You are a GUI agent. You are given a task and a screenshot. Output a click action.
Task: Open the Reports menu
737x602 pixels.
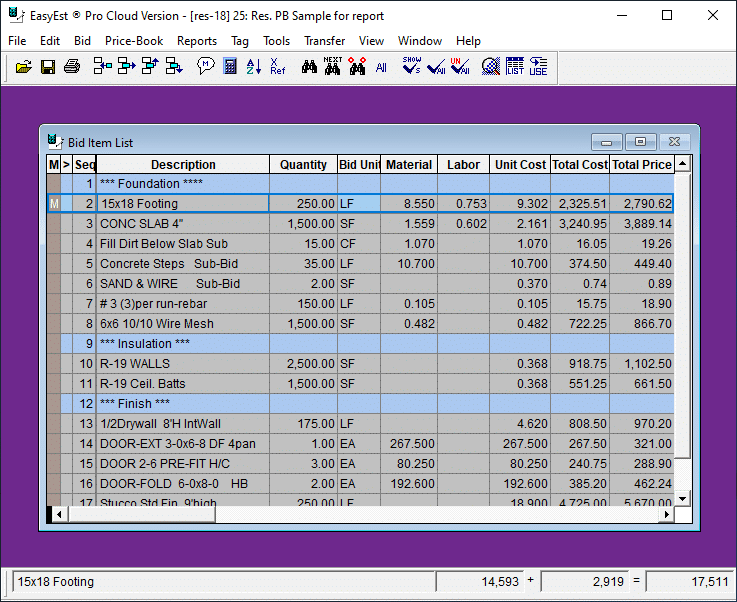[x=197, y=41]
